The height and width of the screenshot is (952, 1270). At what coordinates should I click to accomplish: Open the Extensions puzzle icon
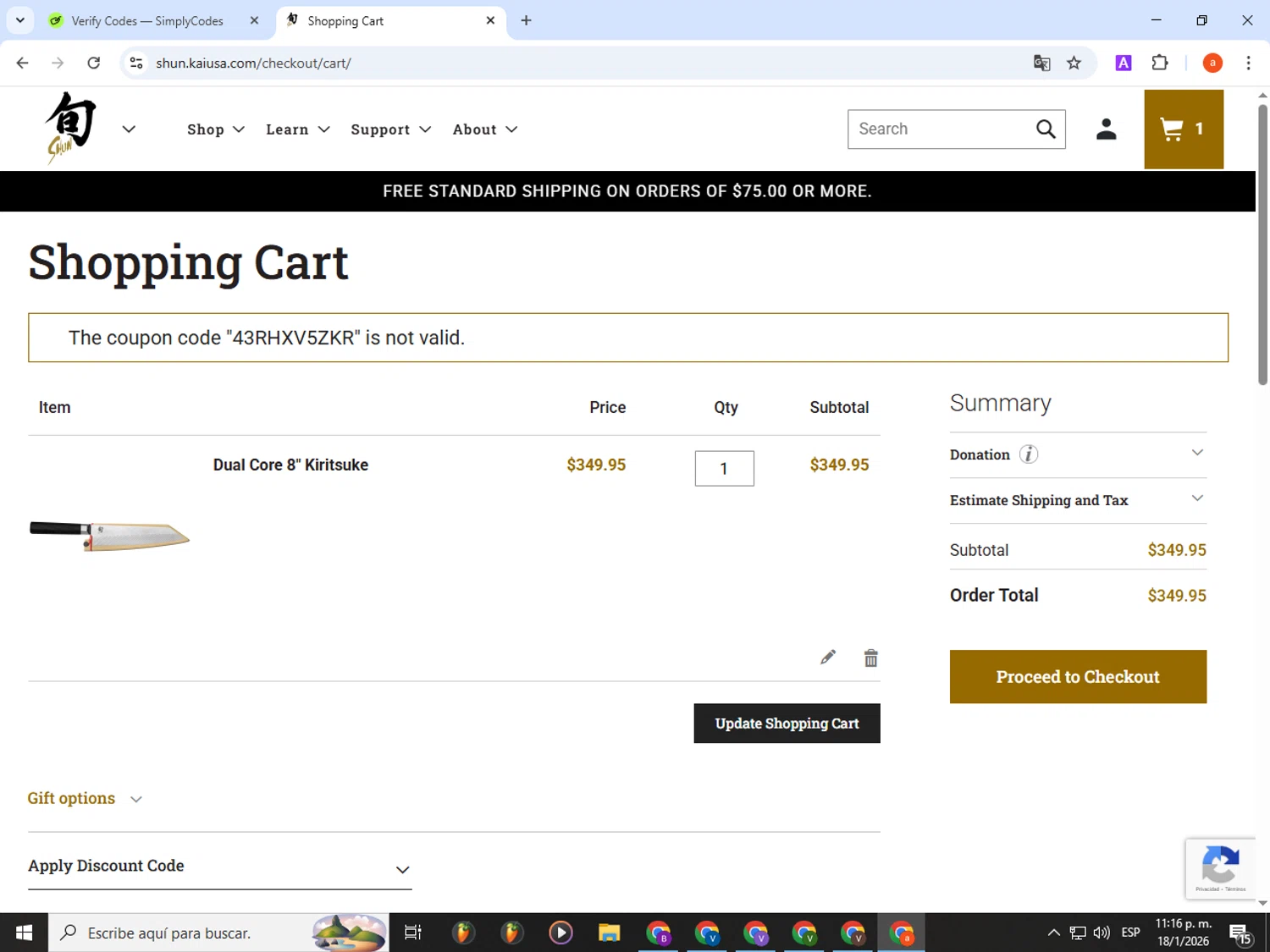point(1160,63)
